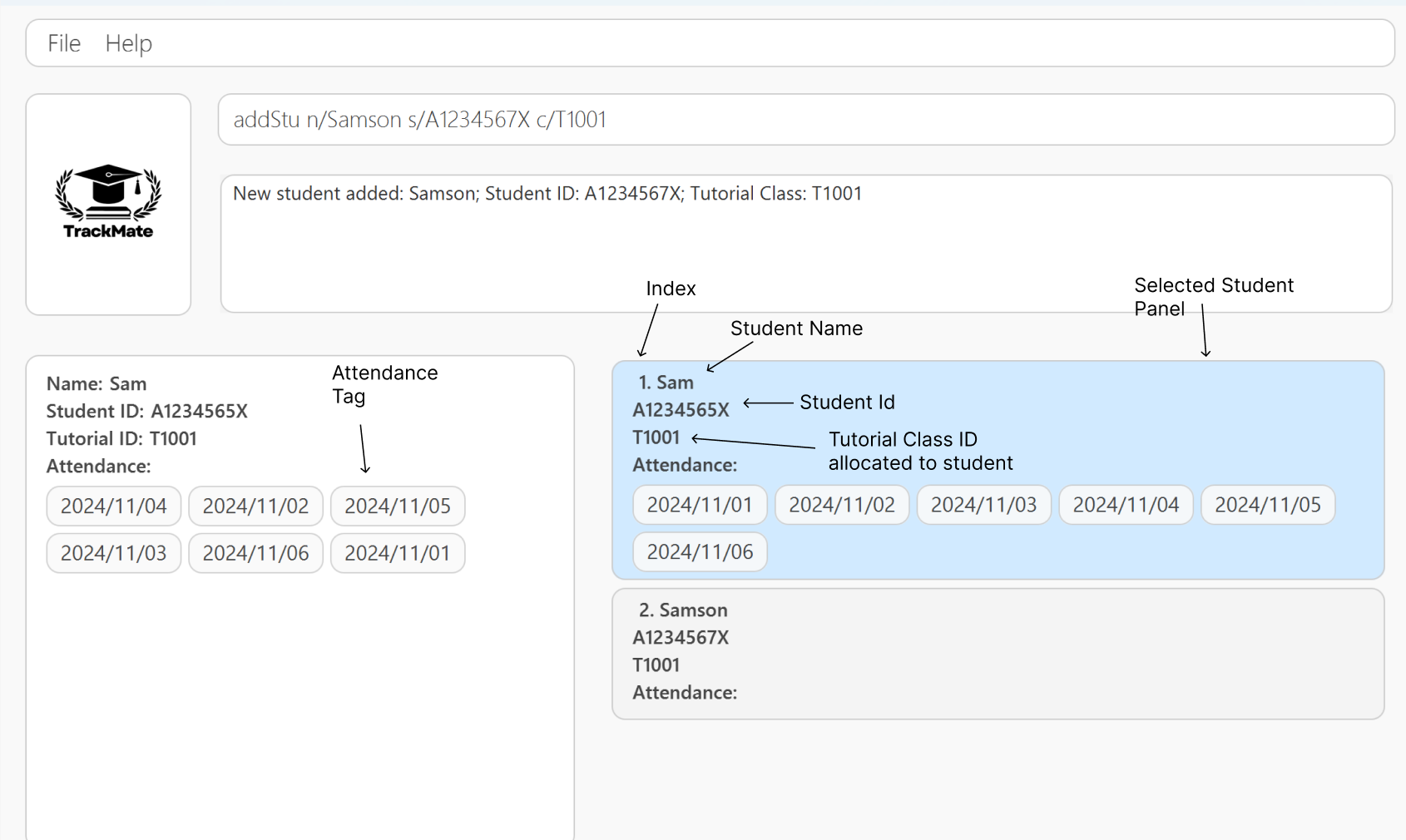1406x840 pixels.
Task: Click 'Tutorial ID: T1001' in left details panel
Action: click(121, 439)
